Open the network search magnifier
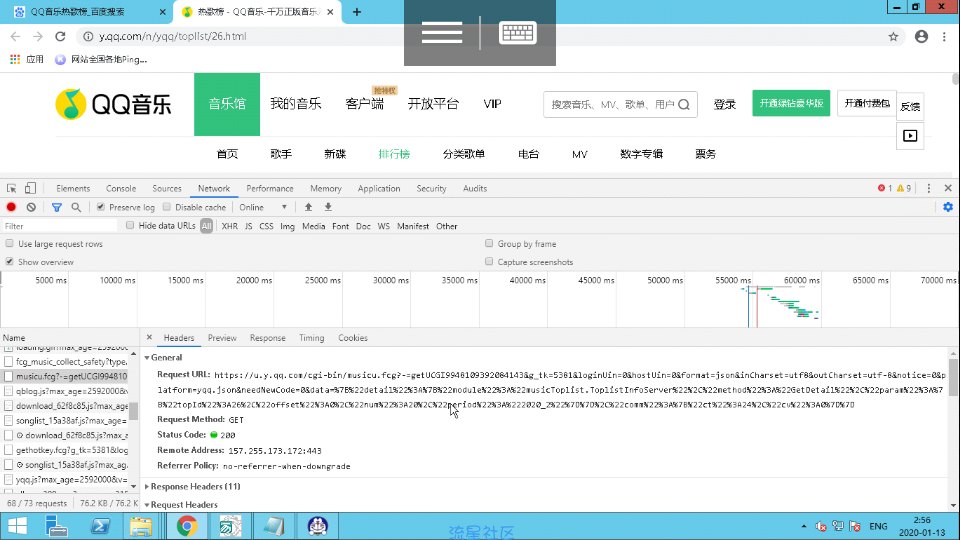 (76, 208)
